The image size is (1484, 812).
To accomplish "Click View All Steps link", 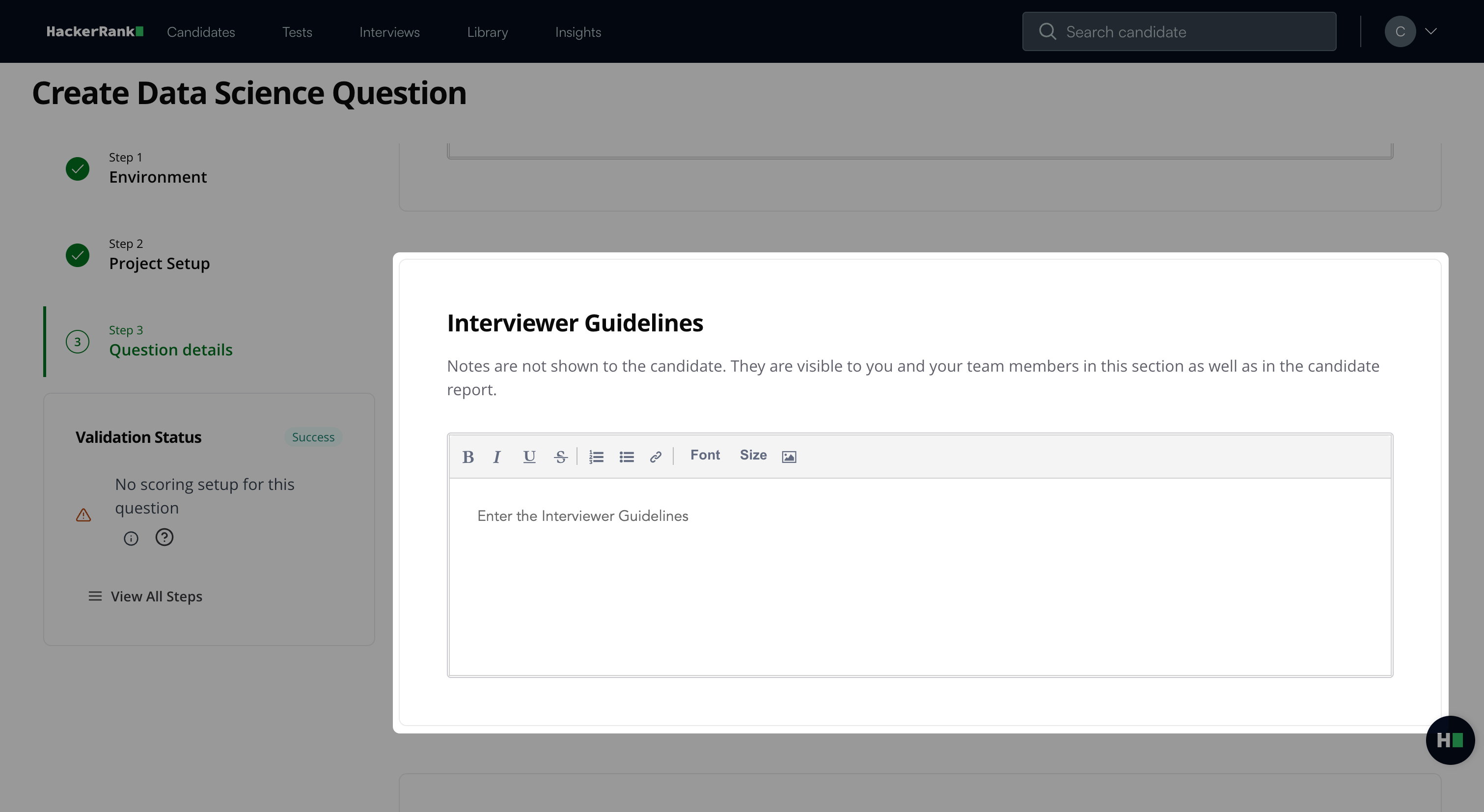I will pos(156,596).
